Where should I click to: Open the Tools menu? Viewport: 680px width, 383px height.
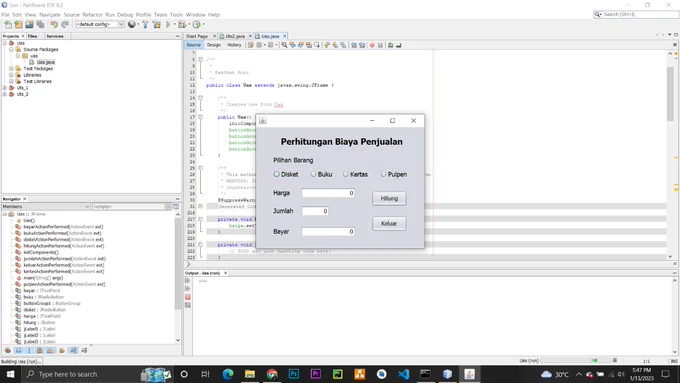[176, 15]
